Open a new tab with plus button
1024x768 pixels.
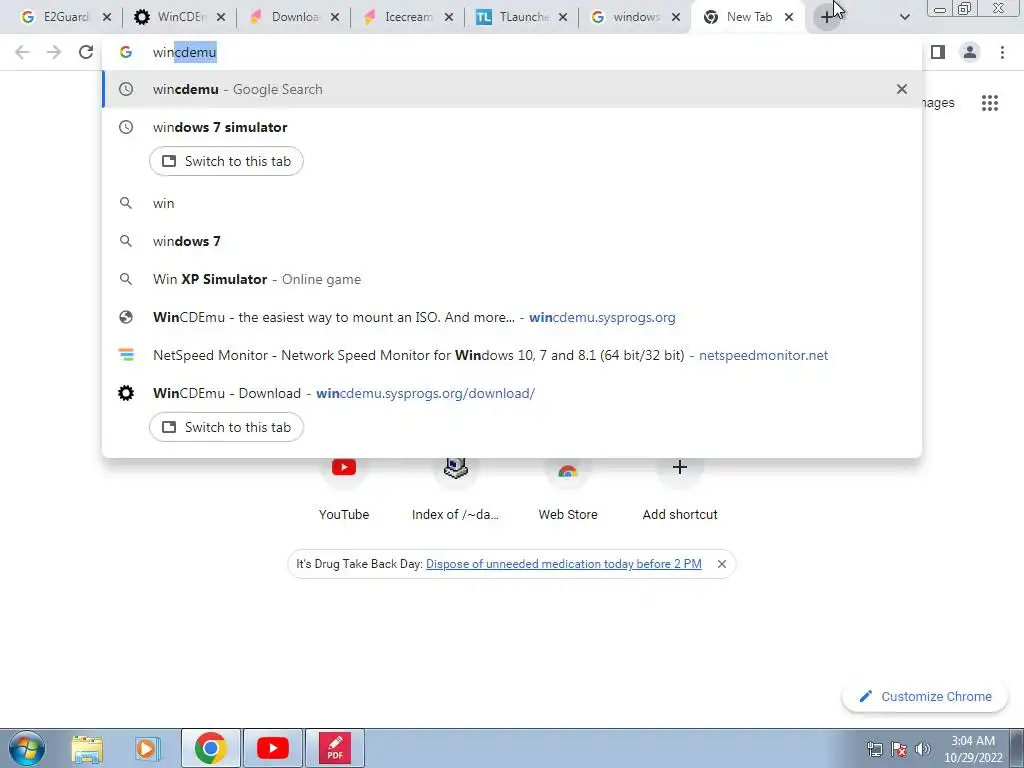coord(827,17)
